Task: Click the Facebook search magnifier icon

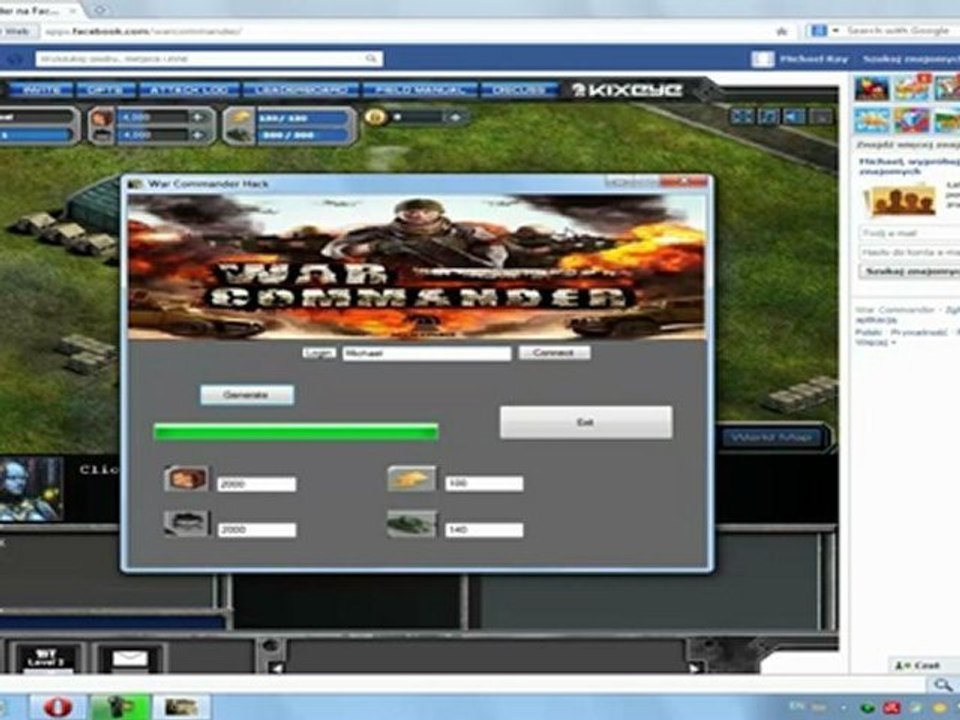Action: click(371, 59)
